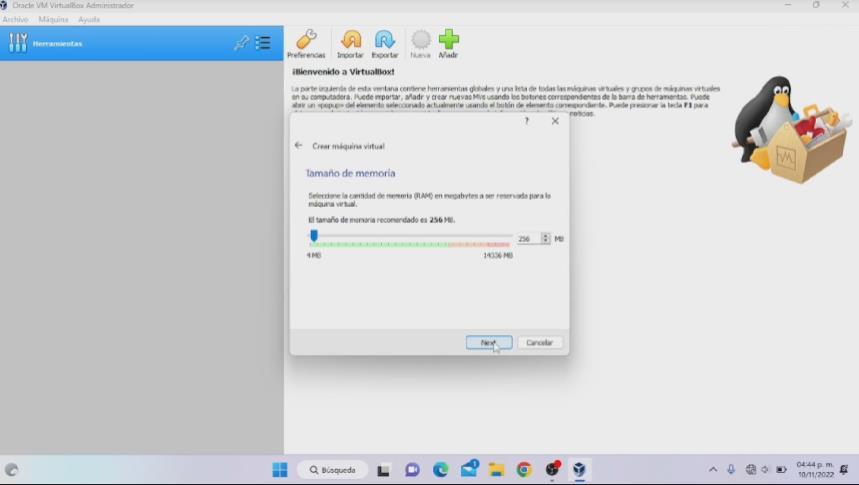The width and height of the screenshot is (859, 485).
Task: Click the Exportar appliance icon
Action: click(x=385, y=44)
